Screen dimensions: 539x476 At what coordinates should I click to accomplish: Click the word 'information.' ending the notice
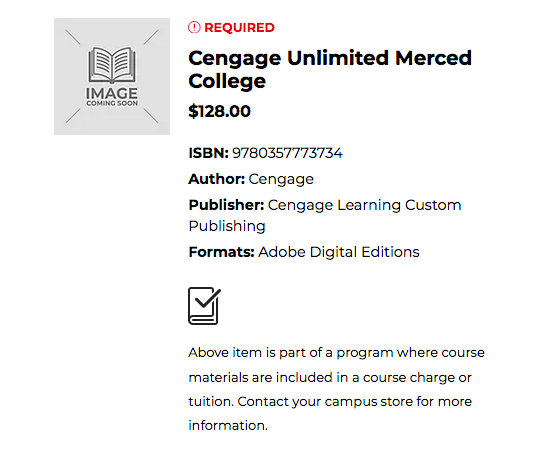[x=228, y=425]
